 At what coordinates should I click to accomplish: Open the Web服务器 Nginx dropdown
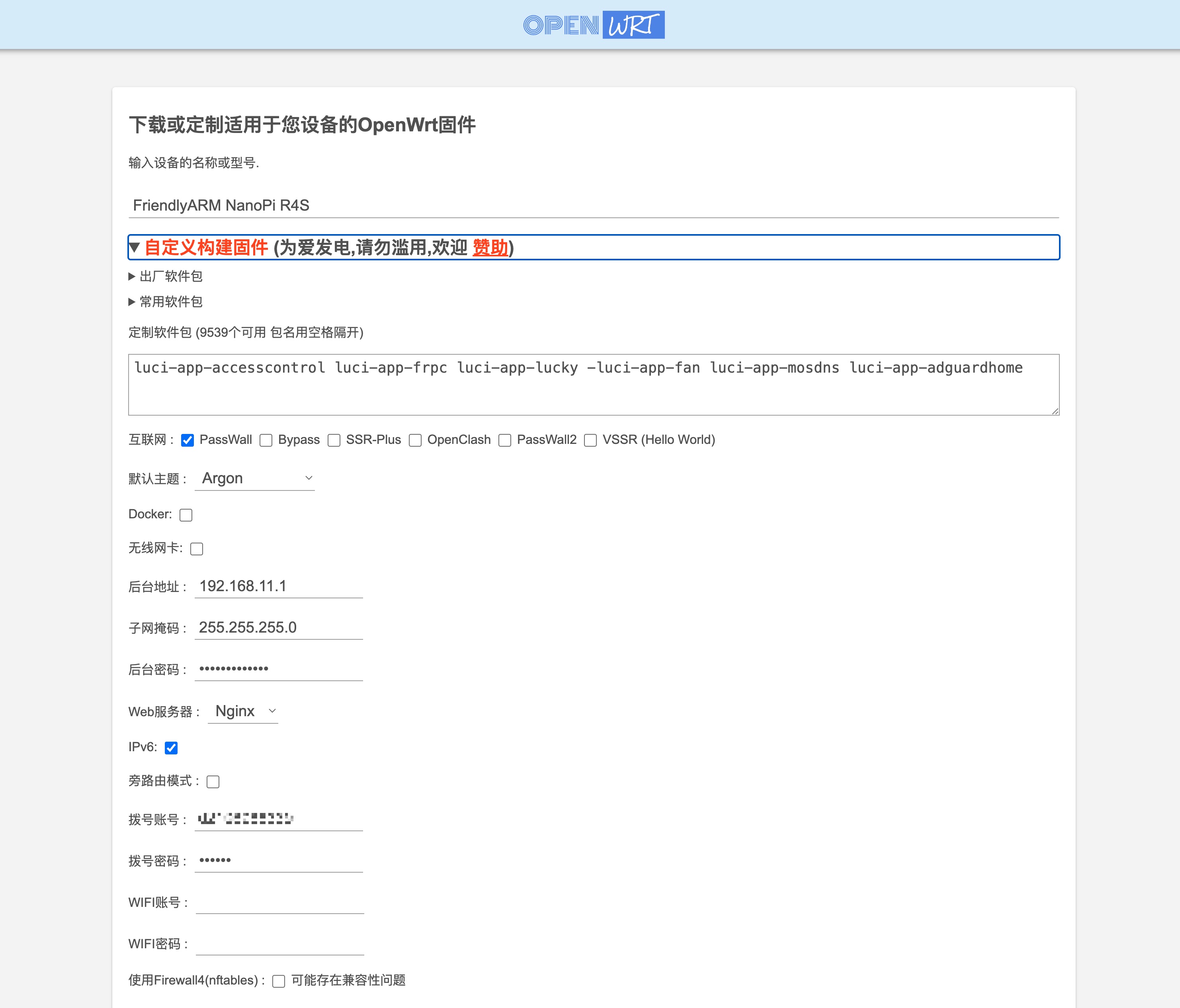[243, 711]
